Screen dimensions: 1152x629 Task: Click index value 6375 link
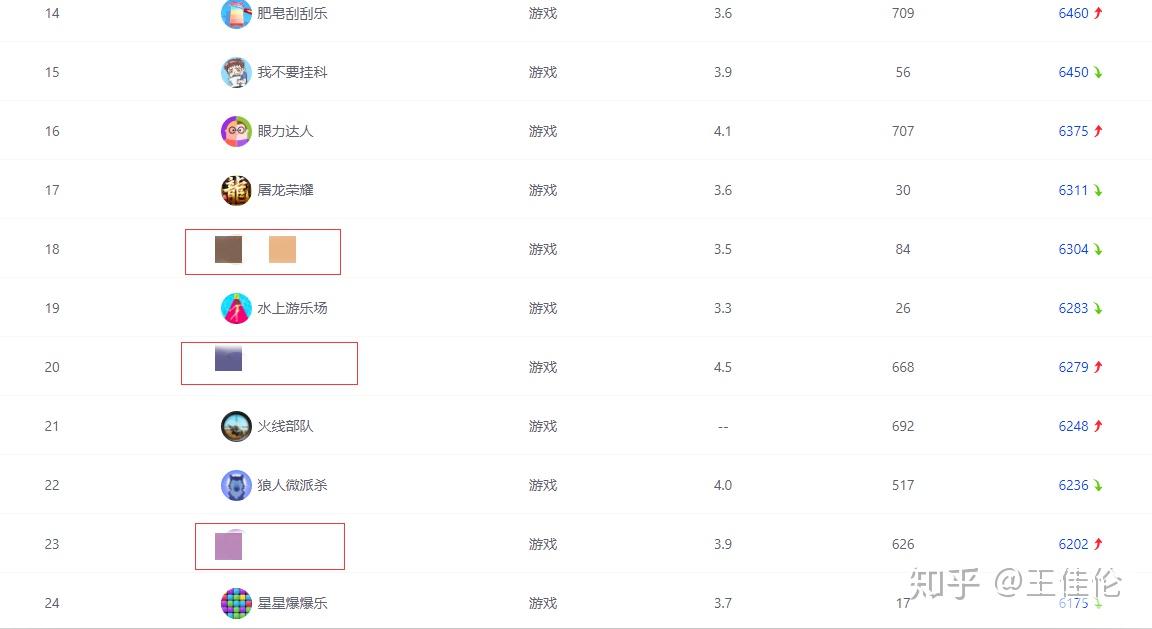(1073, 131)
